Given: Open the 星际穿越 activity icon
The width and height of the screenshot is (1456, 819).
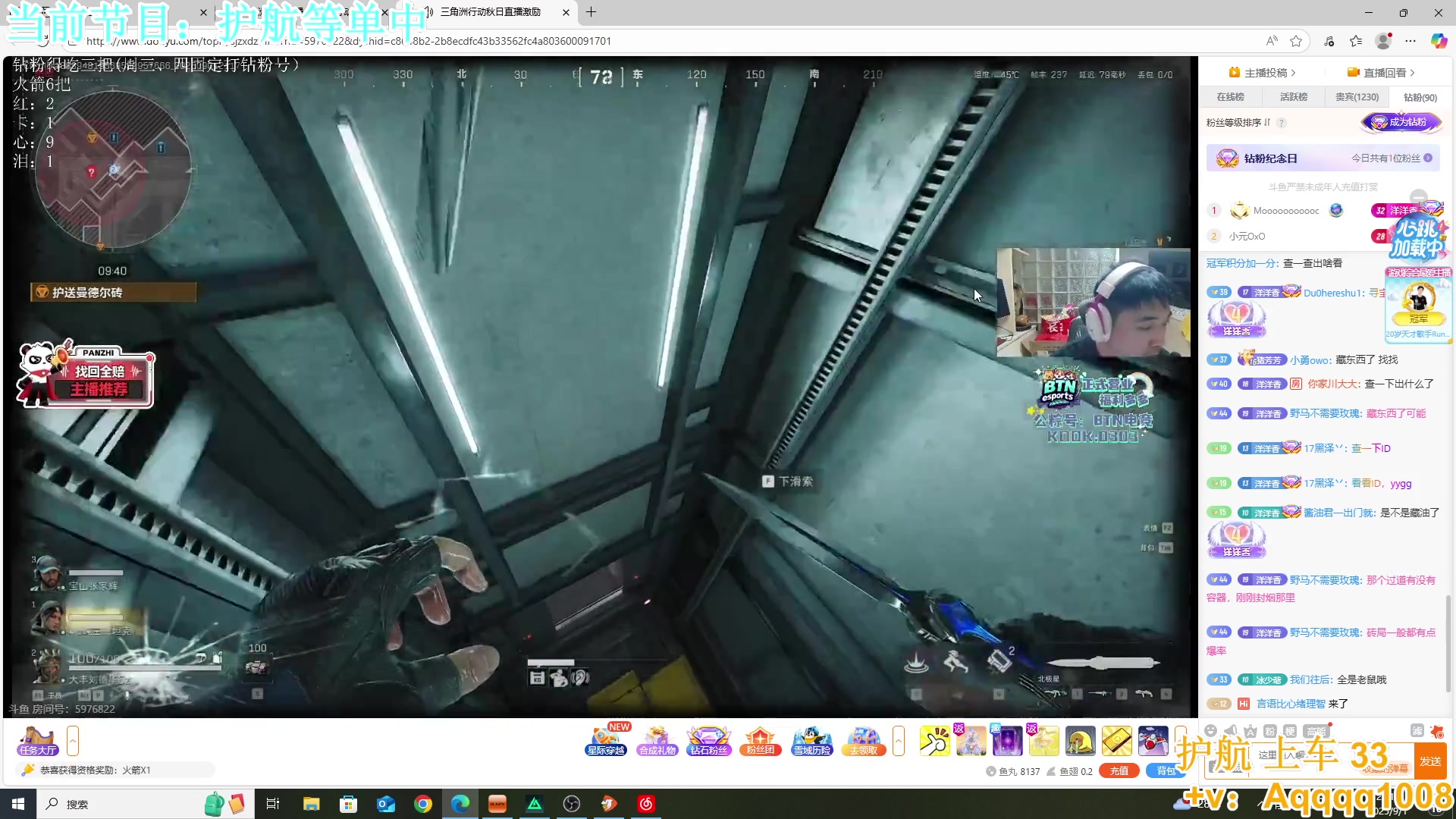Looking at the screenshot, I should pos(606,741).
